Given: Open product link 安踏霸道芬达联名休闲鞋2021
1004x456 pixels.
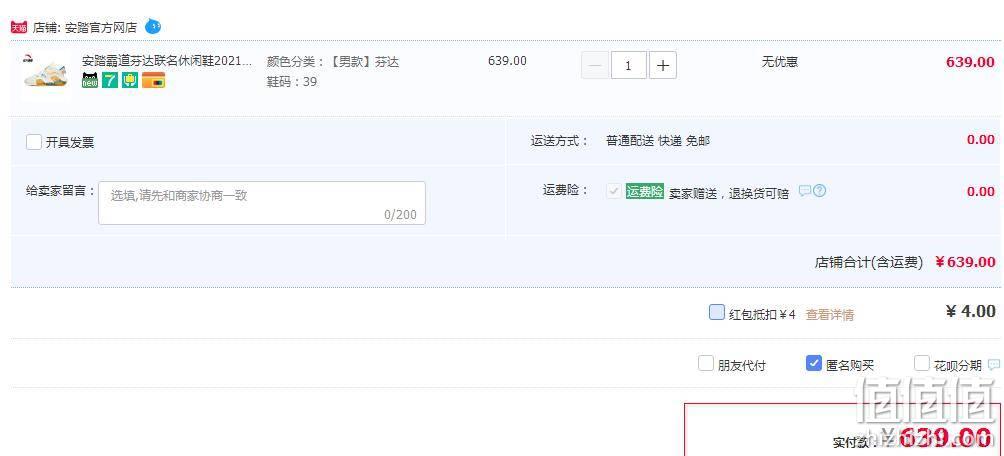Looking at the screenshot, I should [167, 61].
